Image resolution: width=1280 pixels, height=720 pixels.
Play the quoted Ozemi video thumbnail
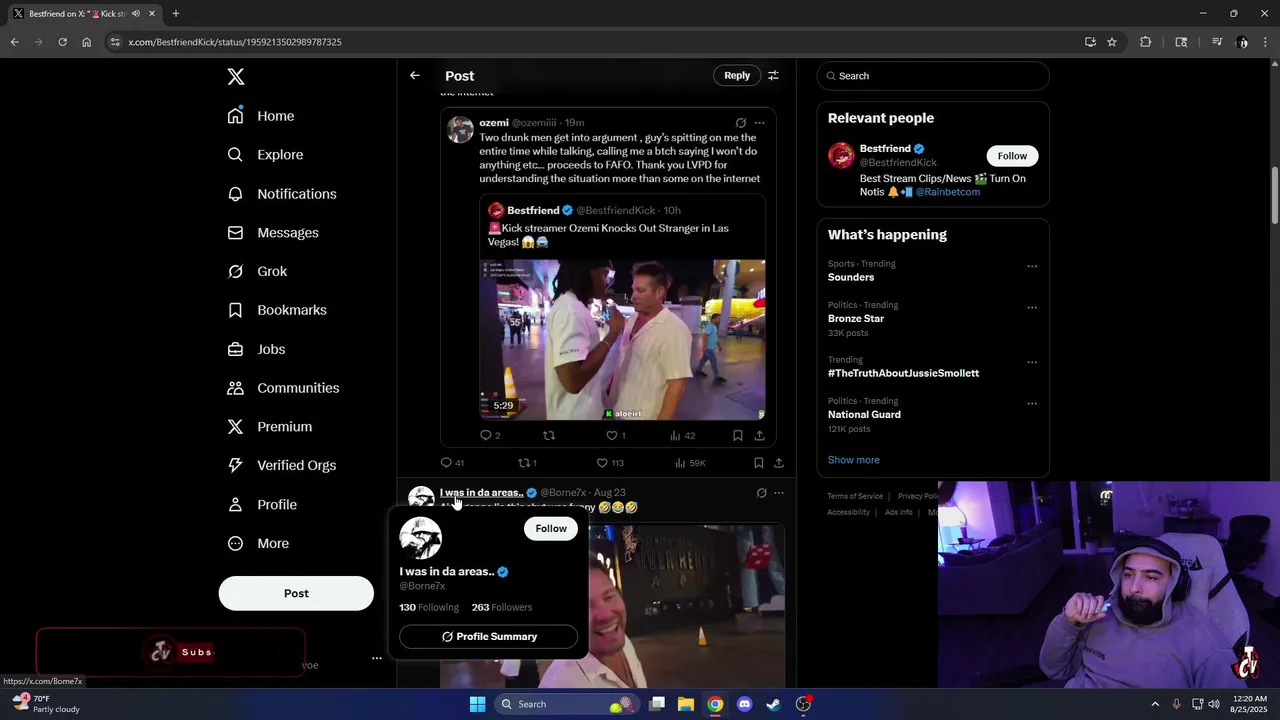coord(622,340)
